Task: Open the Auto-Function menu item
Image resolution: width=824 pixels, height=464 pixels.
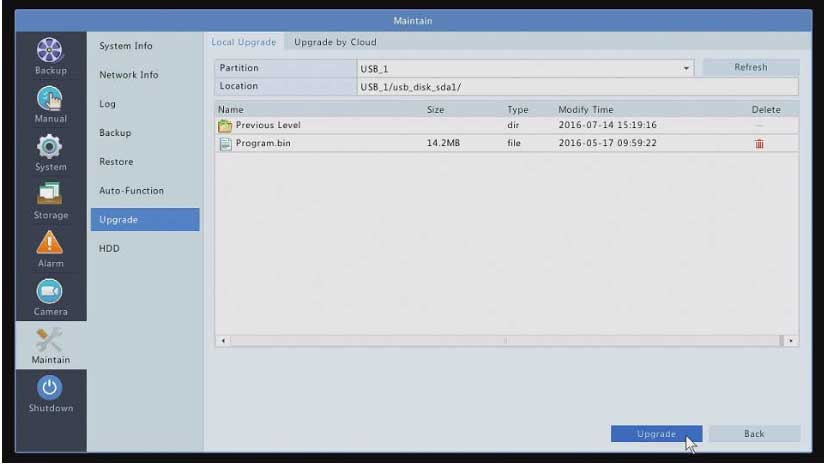Action: (x=131, y=190)
